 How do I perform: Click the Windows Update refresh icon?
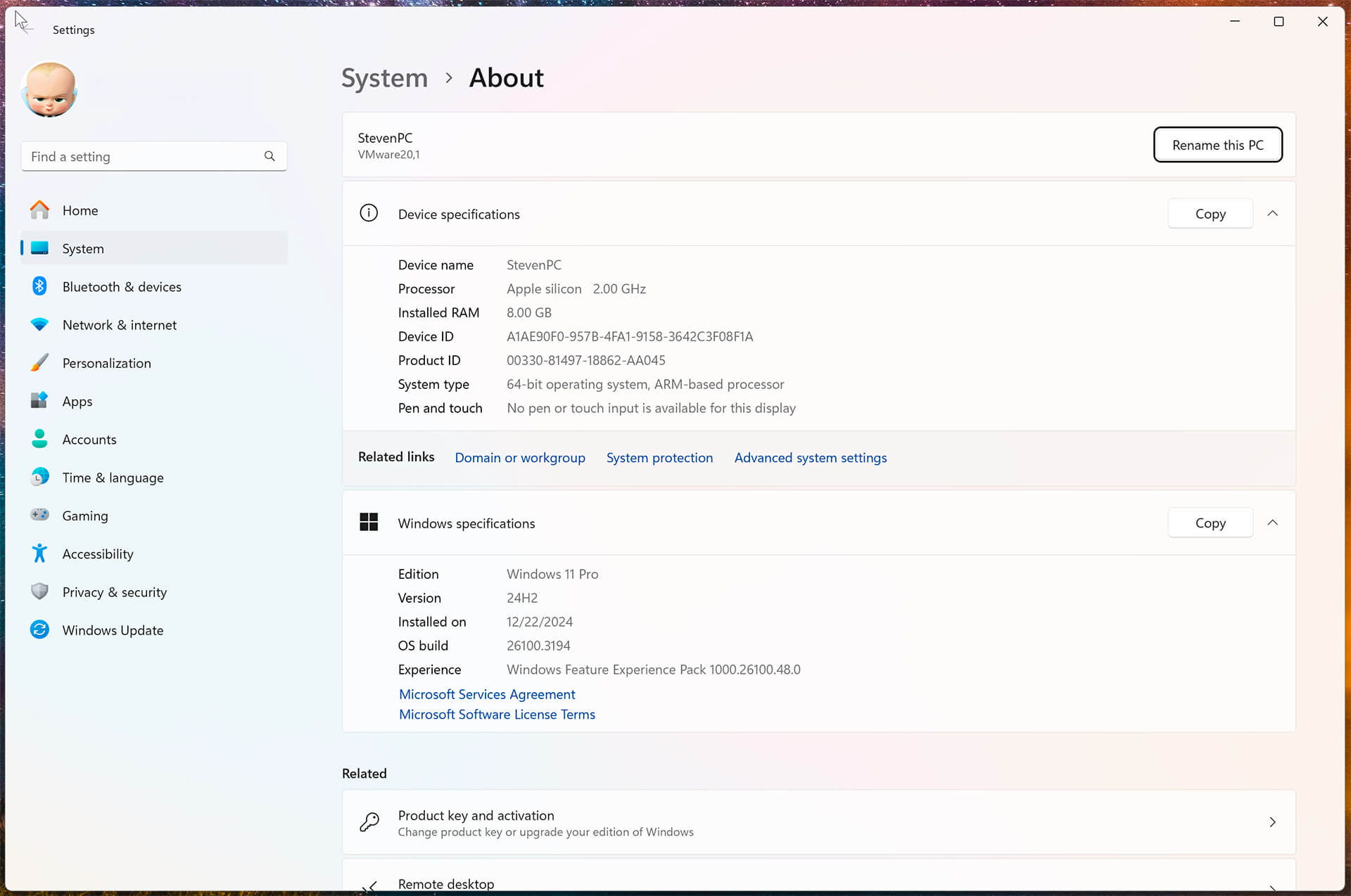pyautogui.click(x=39, y=629)
